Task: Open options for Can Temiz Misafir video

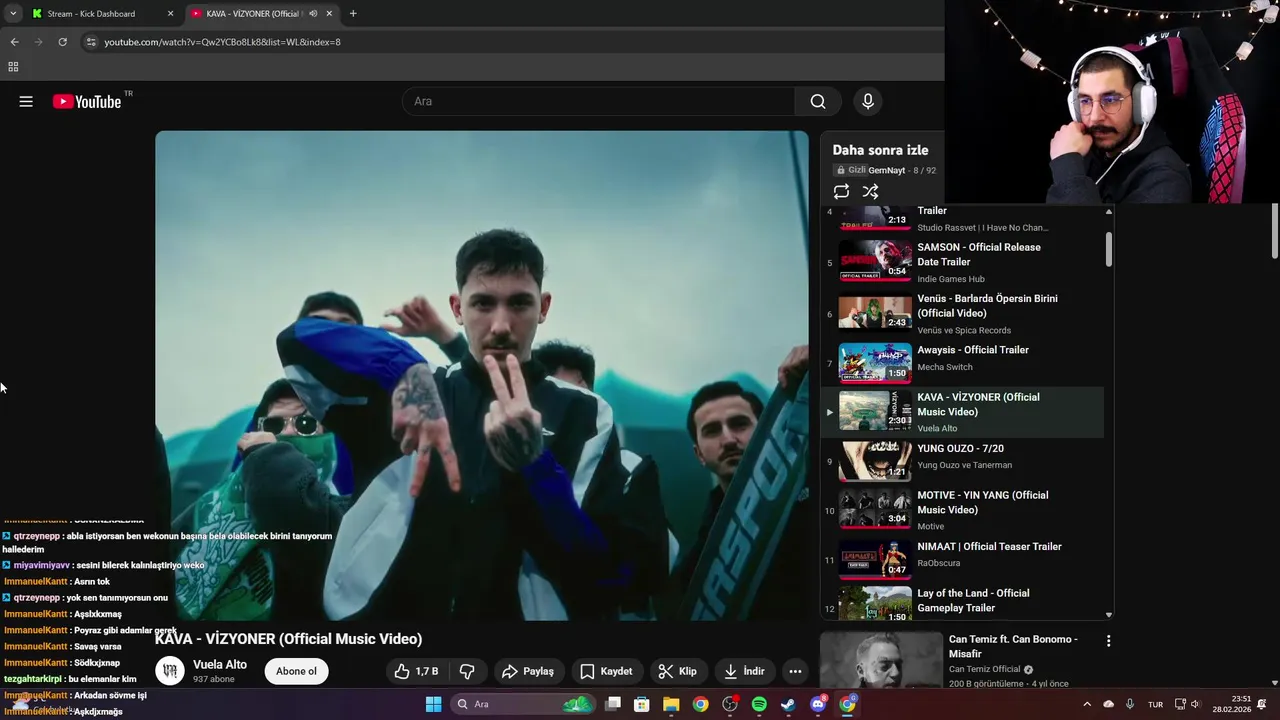Action: tap(1108, 640)
